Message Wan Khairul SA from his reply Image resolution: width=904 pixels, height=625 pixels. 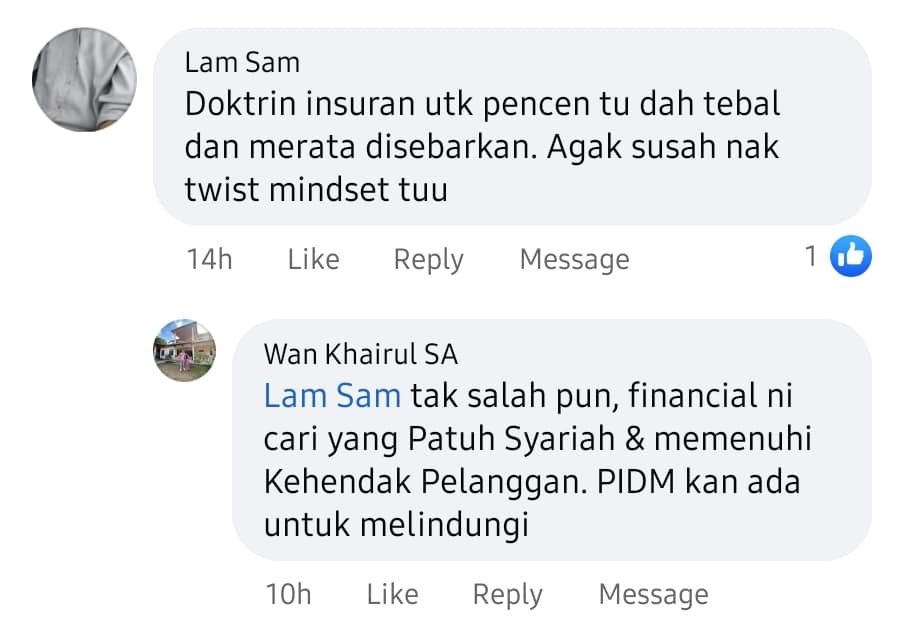tap(654, 595)
